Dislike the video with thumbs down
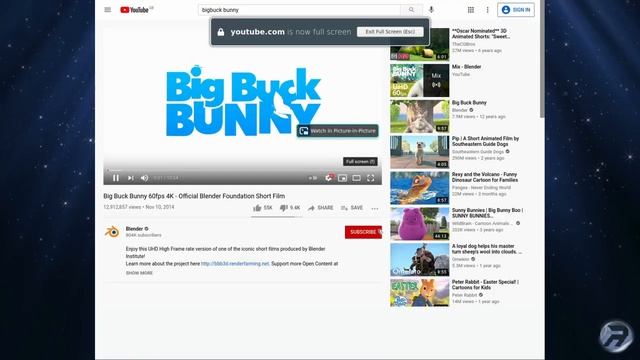Viewport: 640px width, 360px height. (x=290, y=208)
